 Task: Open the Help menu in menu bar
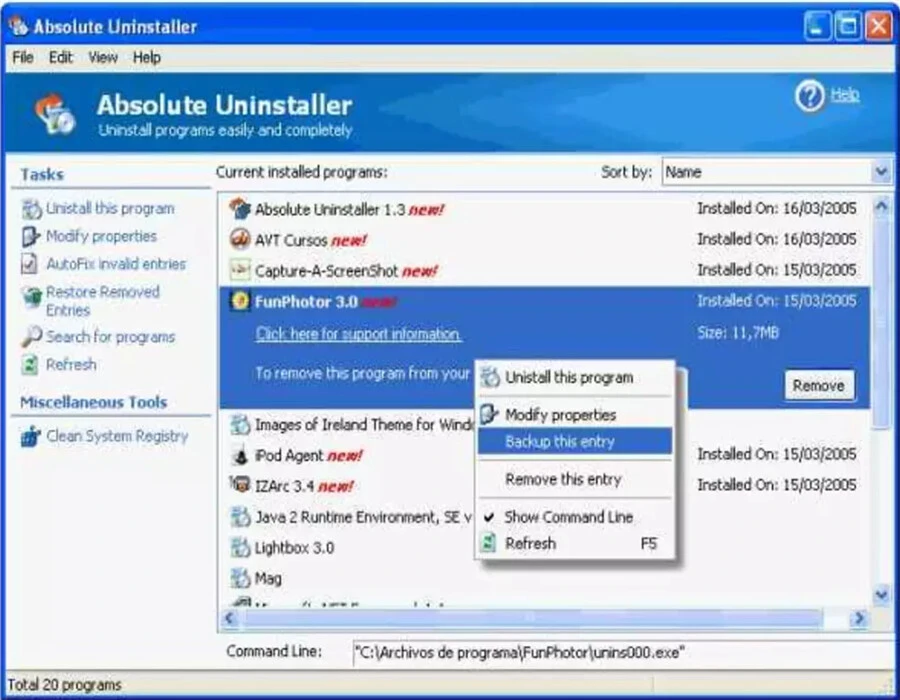point(147,57)
